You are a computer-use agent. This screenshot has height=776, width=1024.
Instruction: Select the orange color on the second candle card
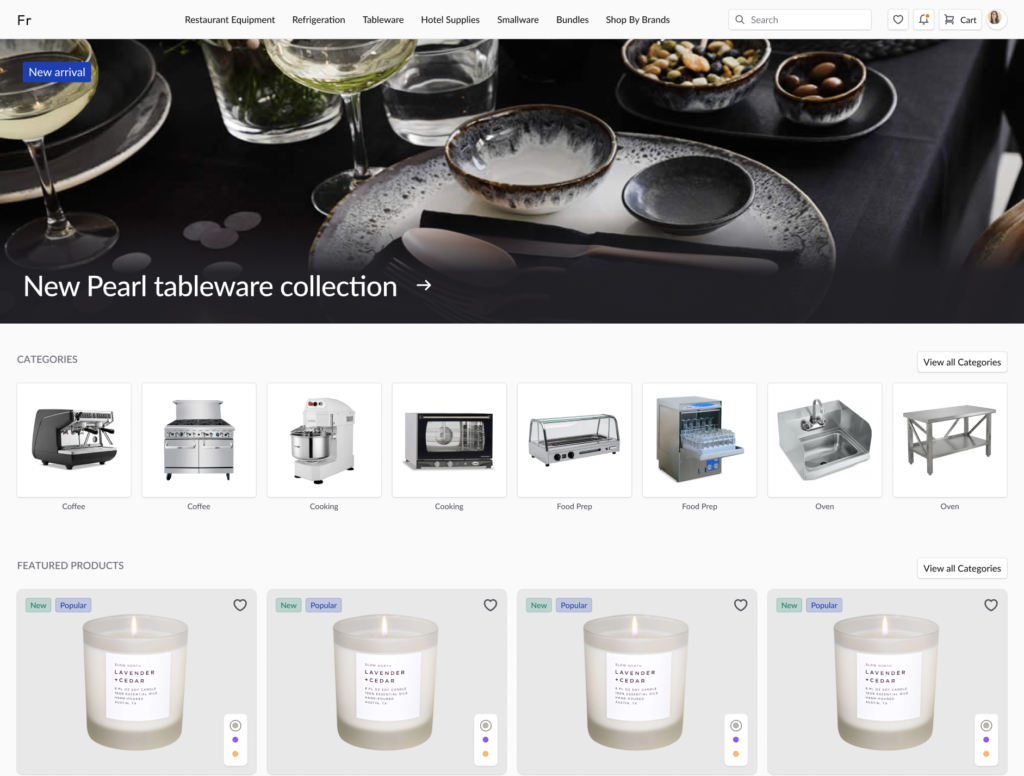tap(485, 754)
